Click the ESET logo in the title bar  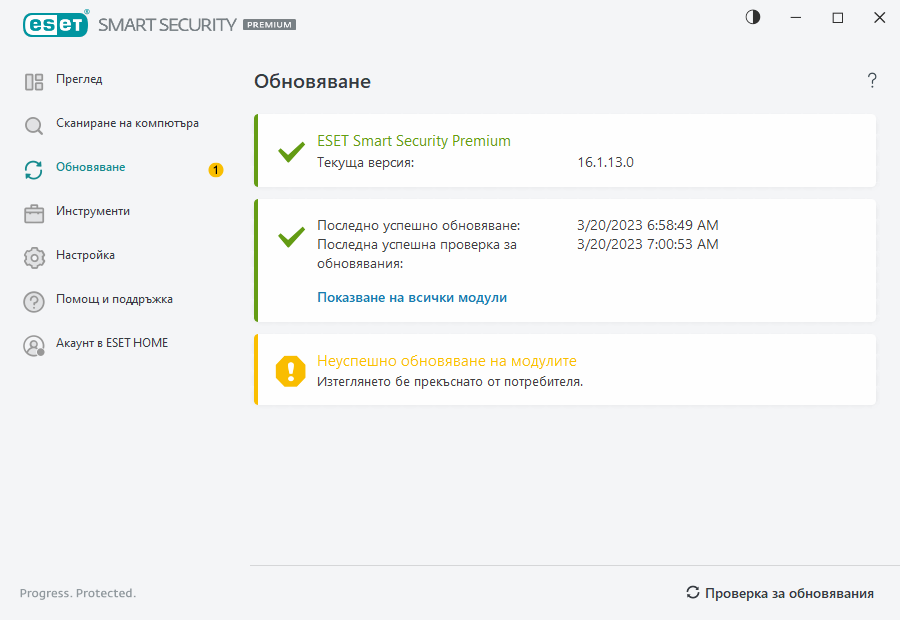(x=55, y=24)
